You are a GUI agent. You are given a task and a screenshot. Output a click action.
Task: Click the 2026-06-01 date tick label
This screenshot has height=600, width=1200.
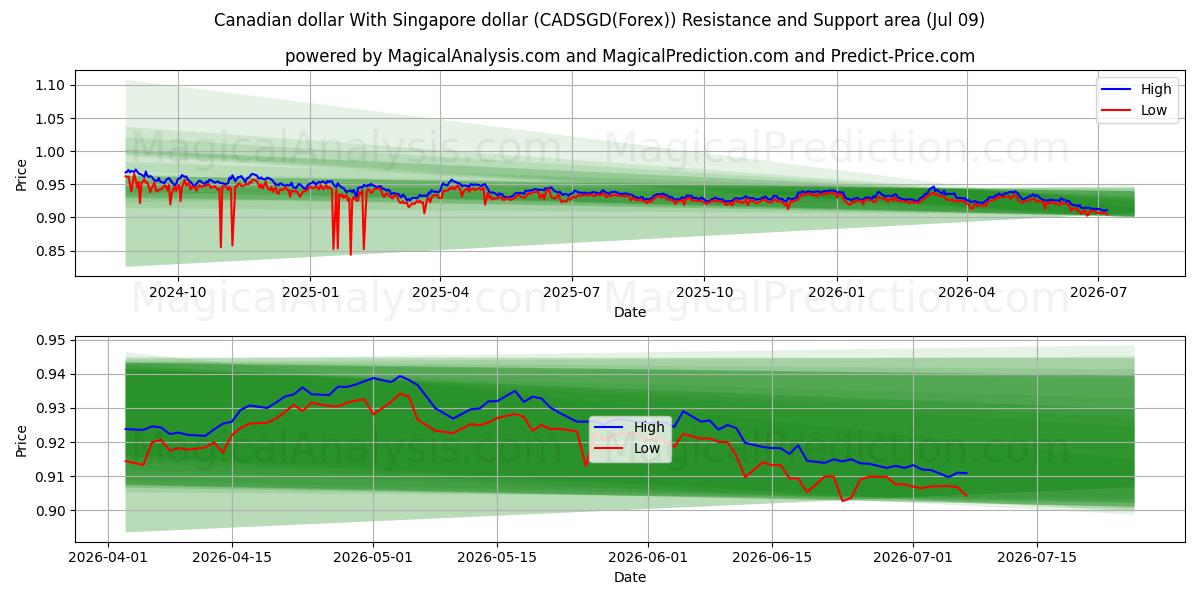(647, 557)
